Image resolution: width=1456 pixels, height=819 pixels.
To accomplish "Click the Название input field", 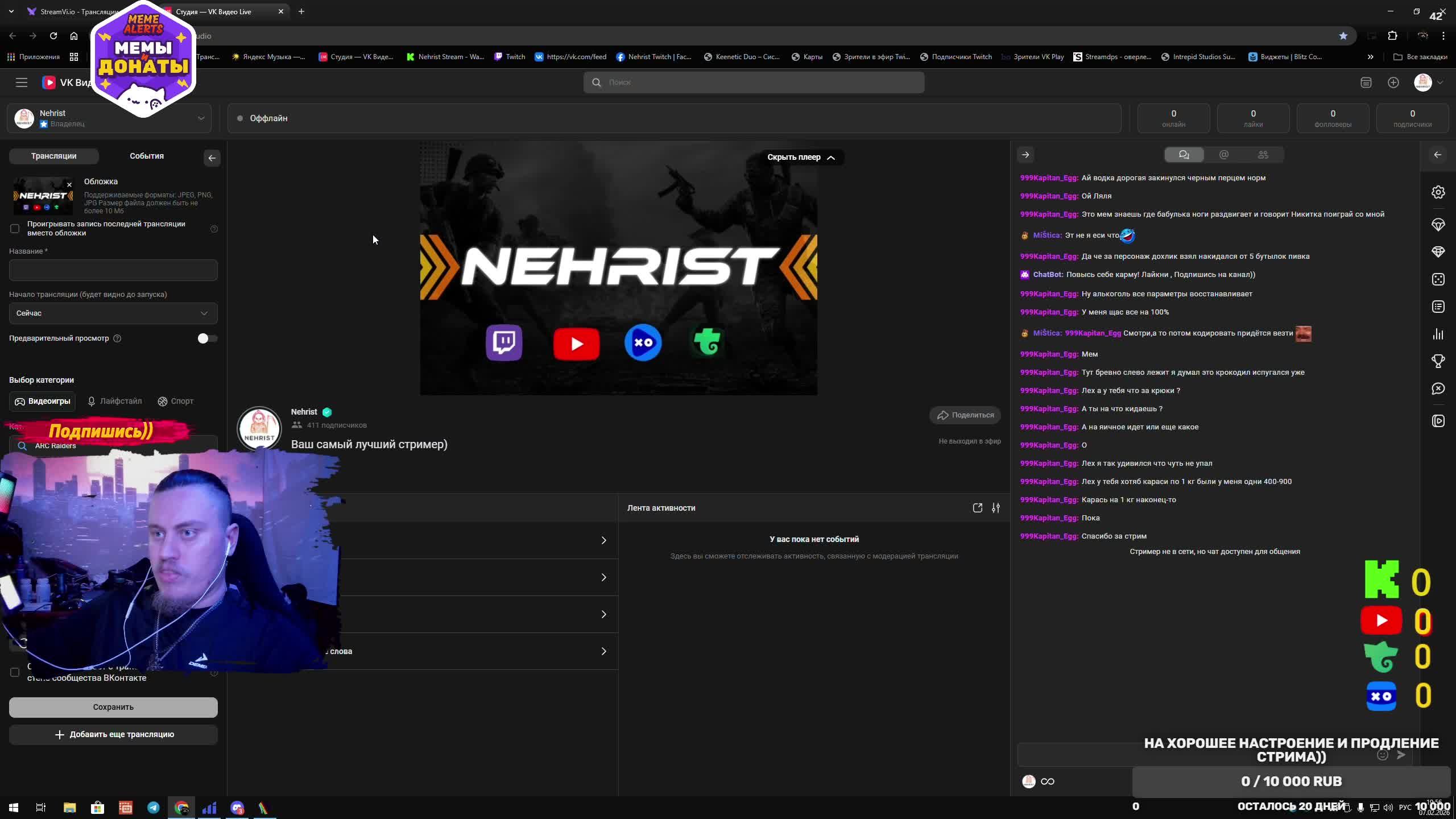I will coord(113,270).
